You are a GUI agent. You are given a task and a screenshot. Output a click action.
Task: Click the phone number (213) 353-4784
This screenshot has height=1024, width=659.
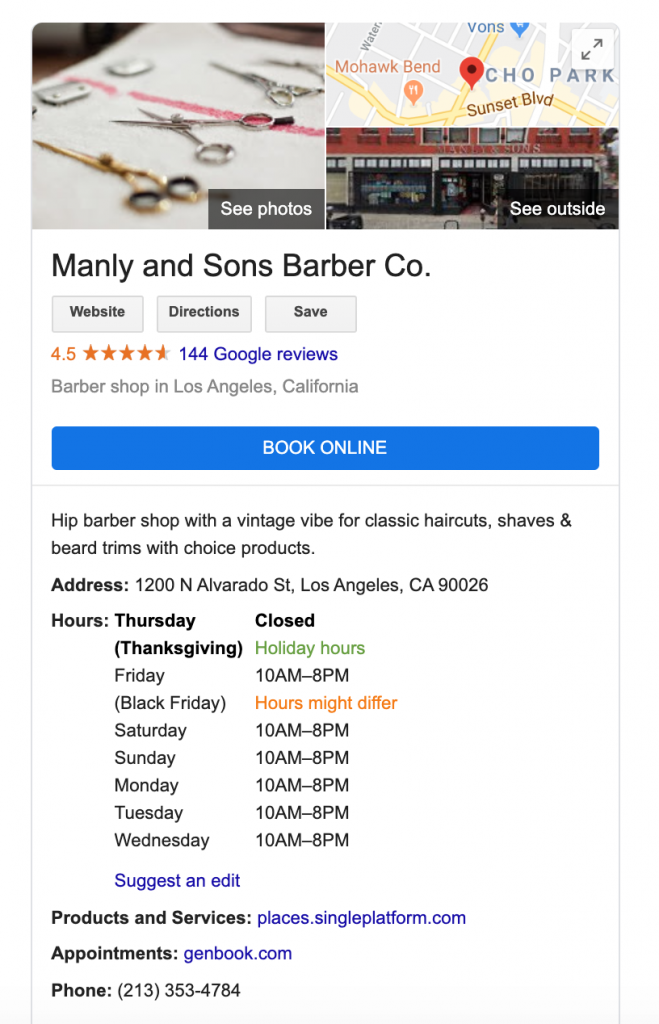179,990
